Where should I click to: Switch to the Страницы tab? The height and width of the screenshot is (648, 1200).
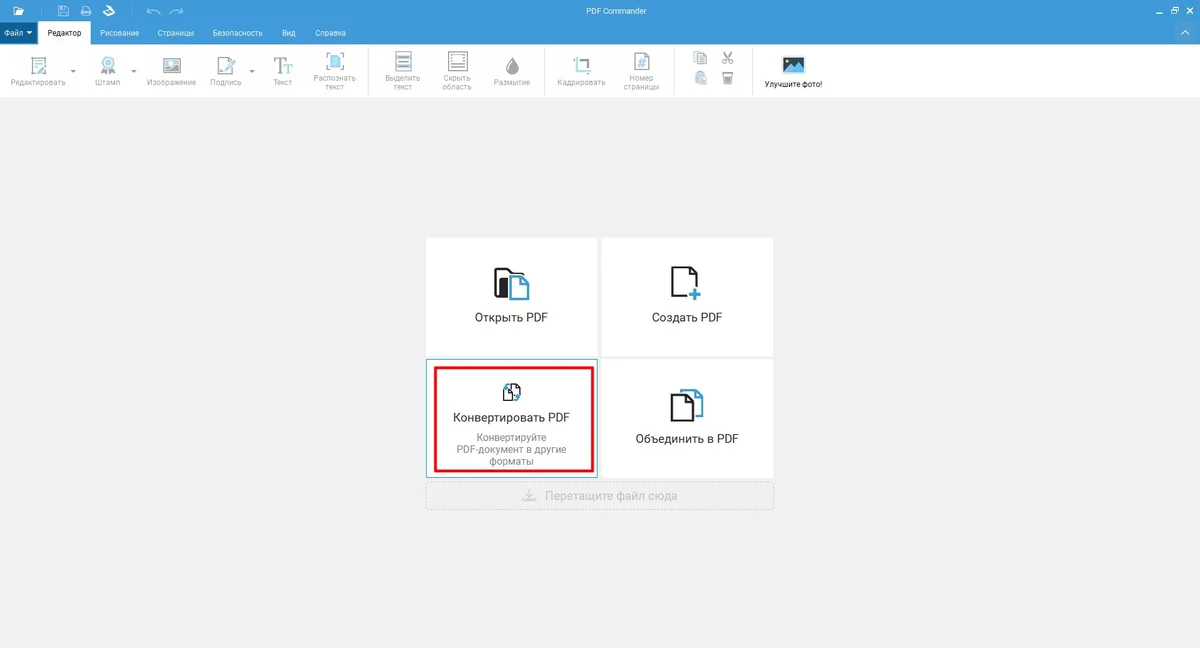[175, 33]
